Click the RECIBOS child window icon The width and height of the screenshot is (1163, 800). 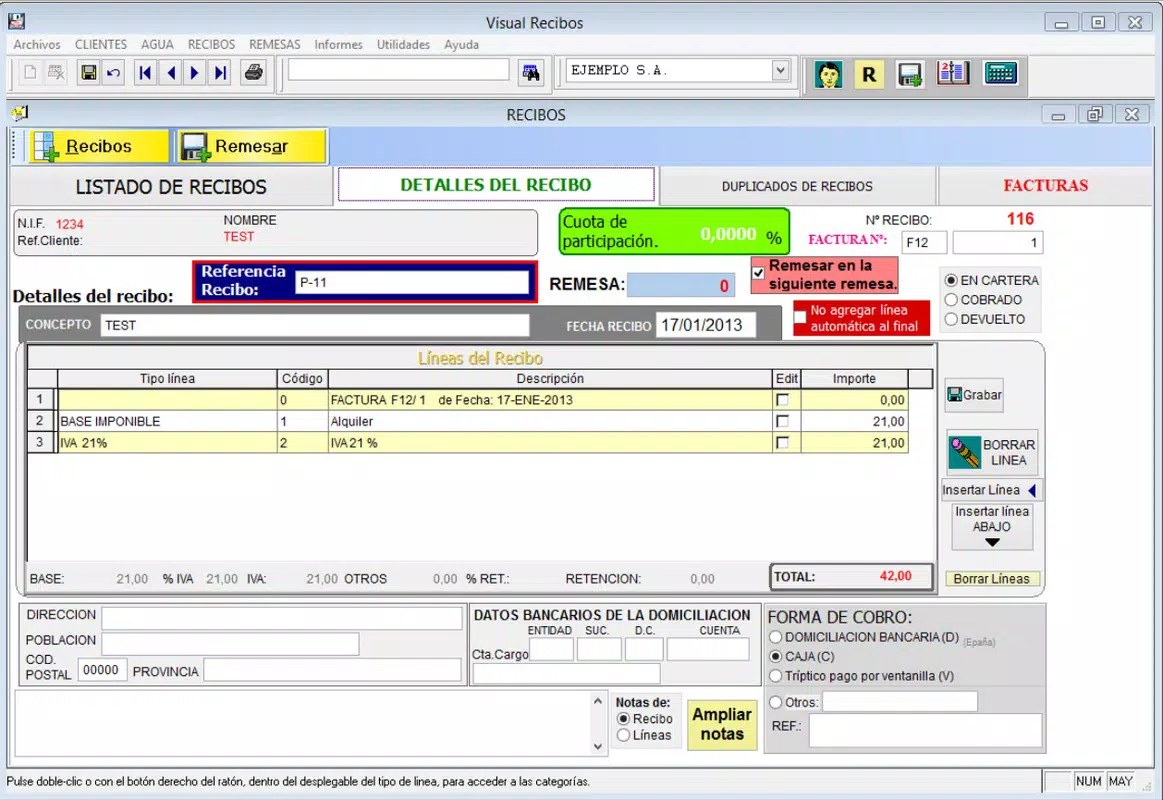(x=19, y=113)
